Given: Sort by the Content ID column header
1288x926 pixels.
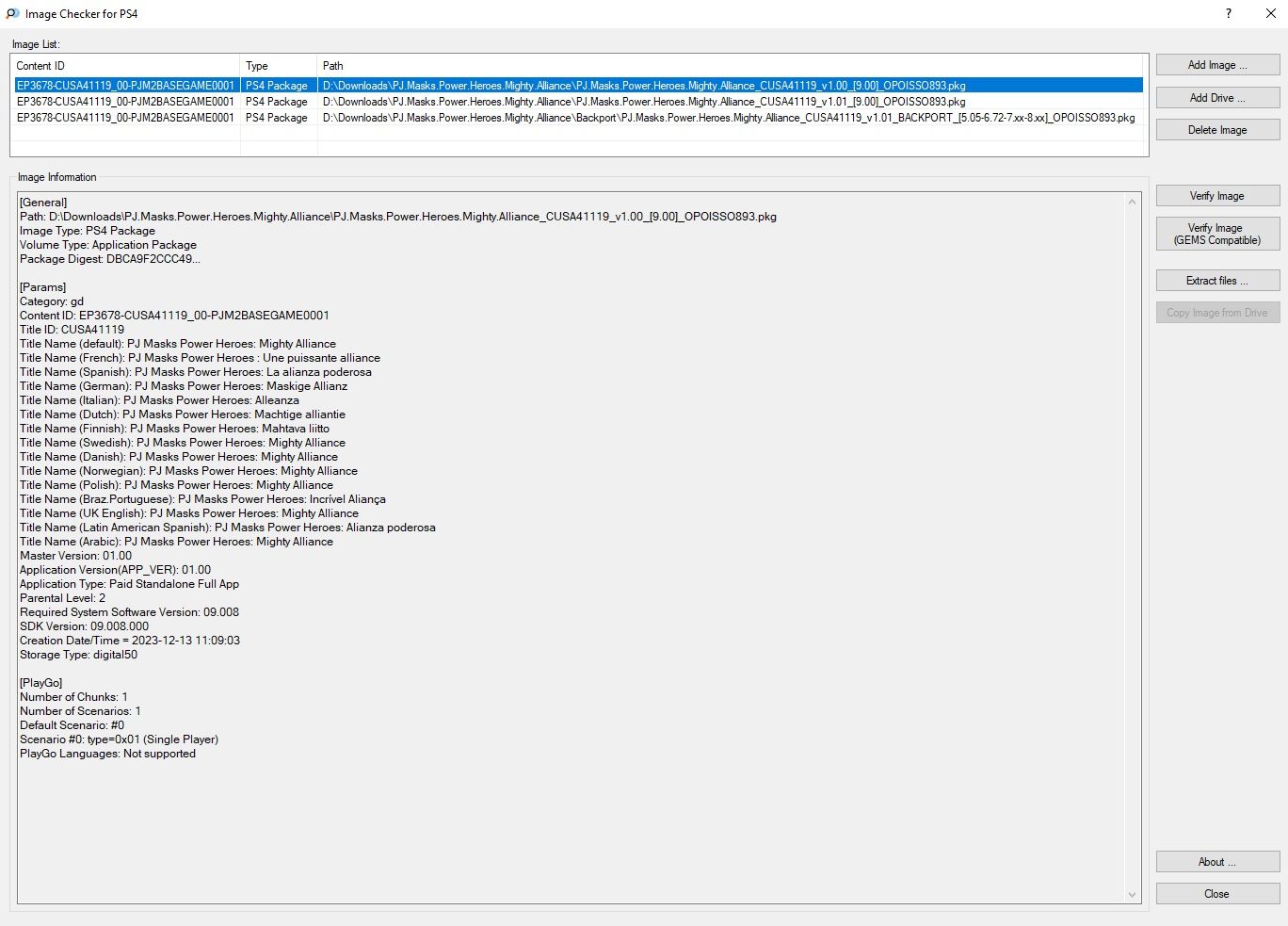Looking at the screenshot, I should pos(125,66).
